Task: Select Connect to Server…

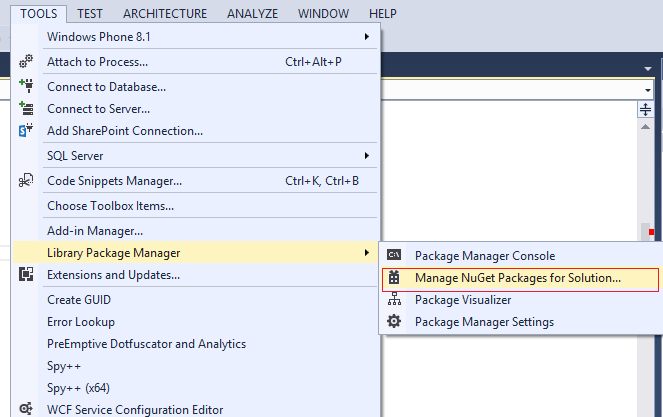Action: (195, 109)
